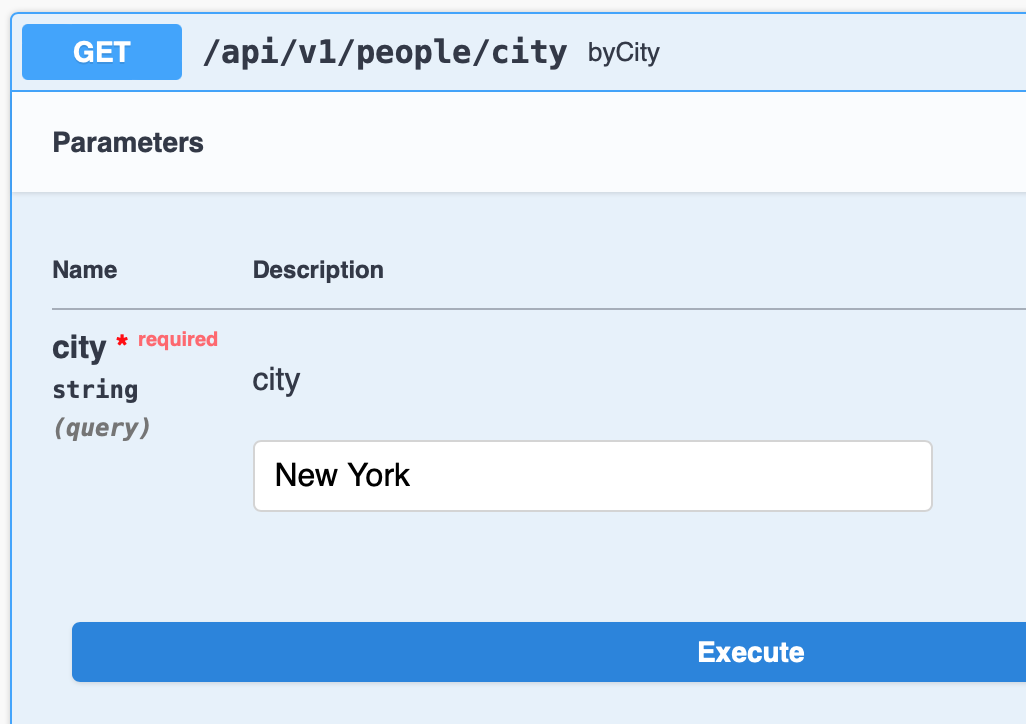Screen dimensions: 1026x724
Task: Click the Description column header
Action: [318, 270]
